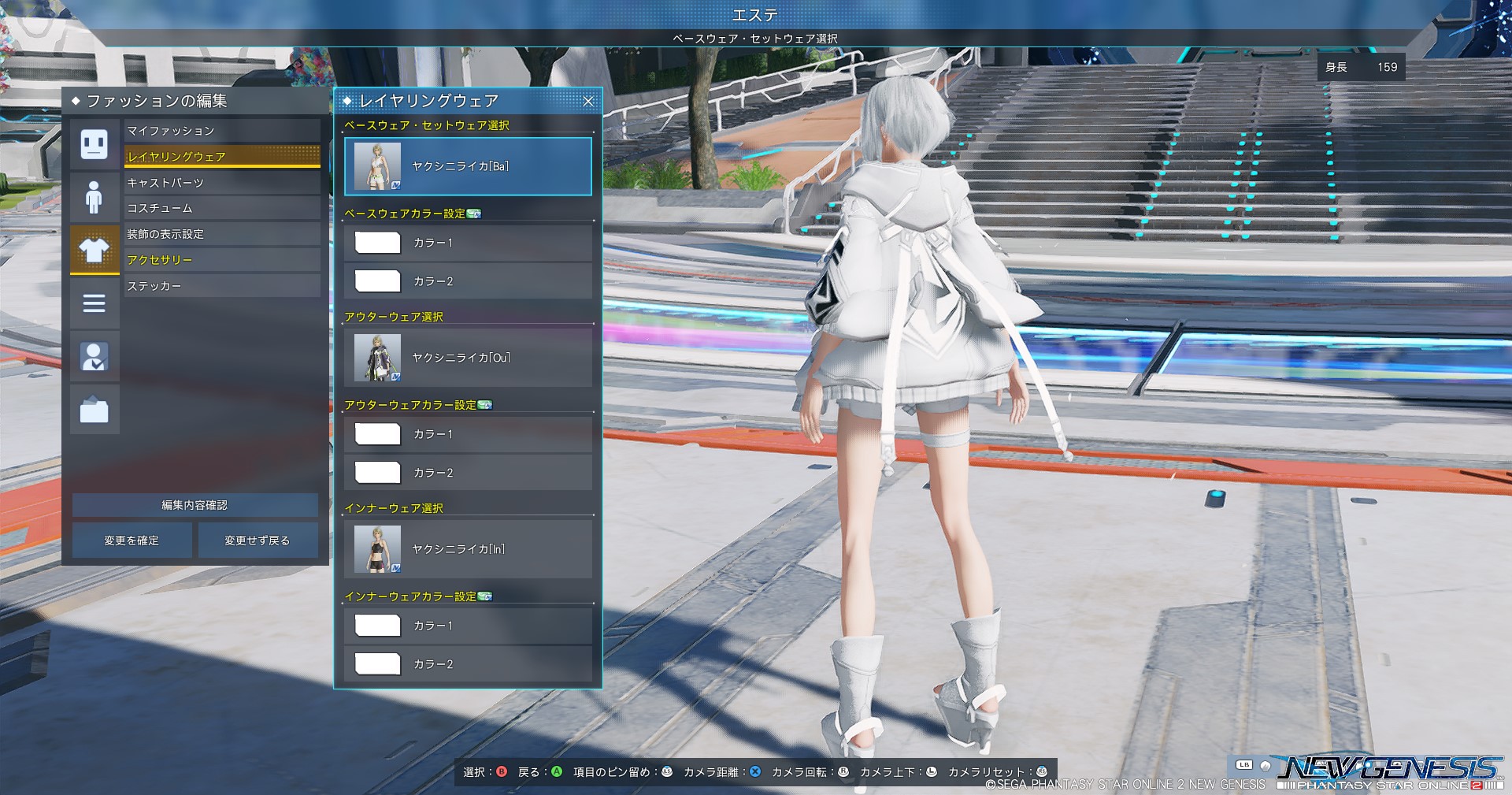Click the カメラリセット stick hint icon

[x=1042, y=772]
